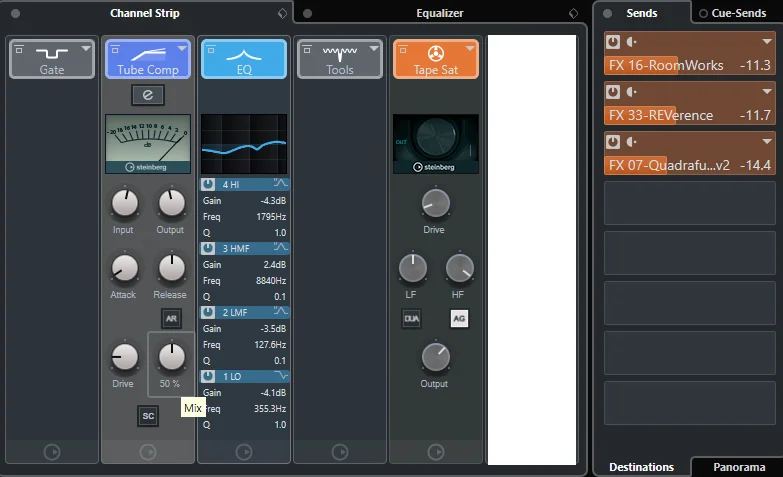Click the 4 HI gain value -4.3dB
Screen dimensions: 783x477
tap(273, 201)
